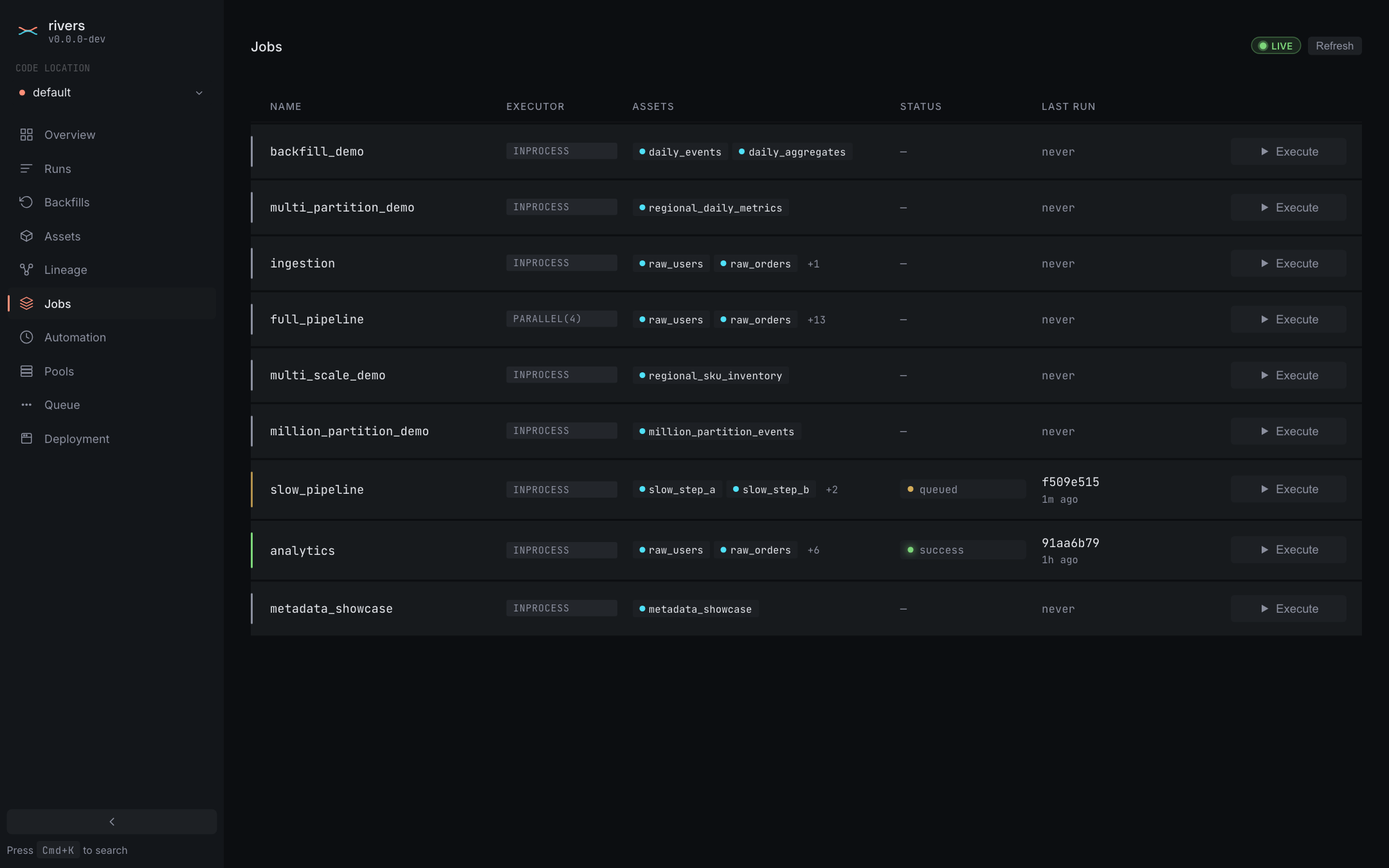Viewport: 1389px width, 868px height.
Task: Expand the default code location dropdown
Action: pyautogui.click(x=111, y=93)
